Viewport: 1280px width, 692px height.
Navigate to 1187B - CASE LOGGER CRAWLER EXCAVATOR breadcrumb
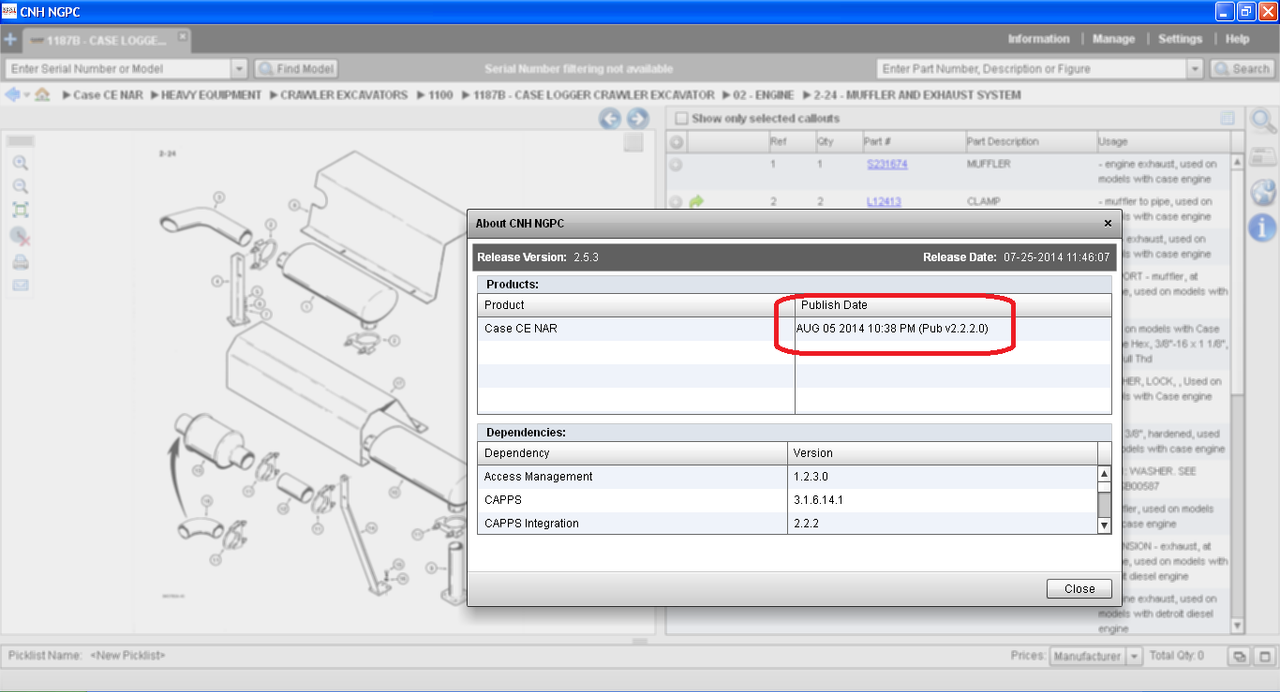click(x=594, y=95)
